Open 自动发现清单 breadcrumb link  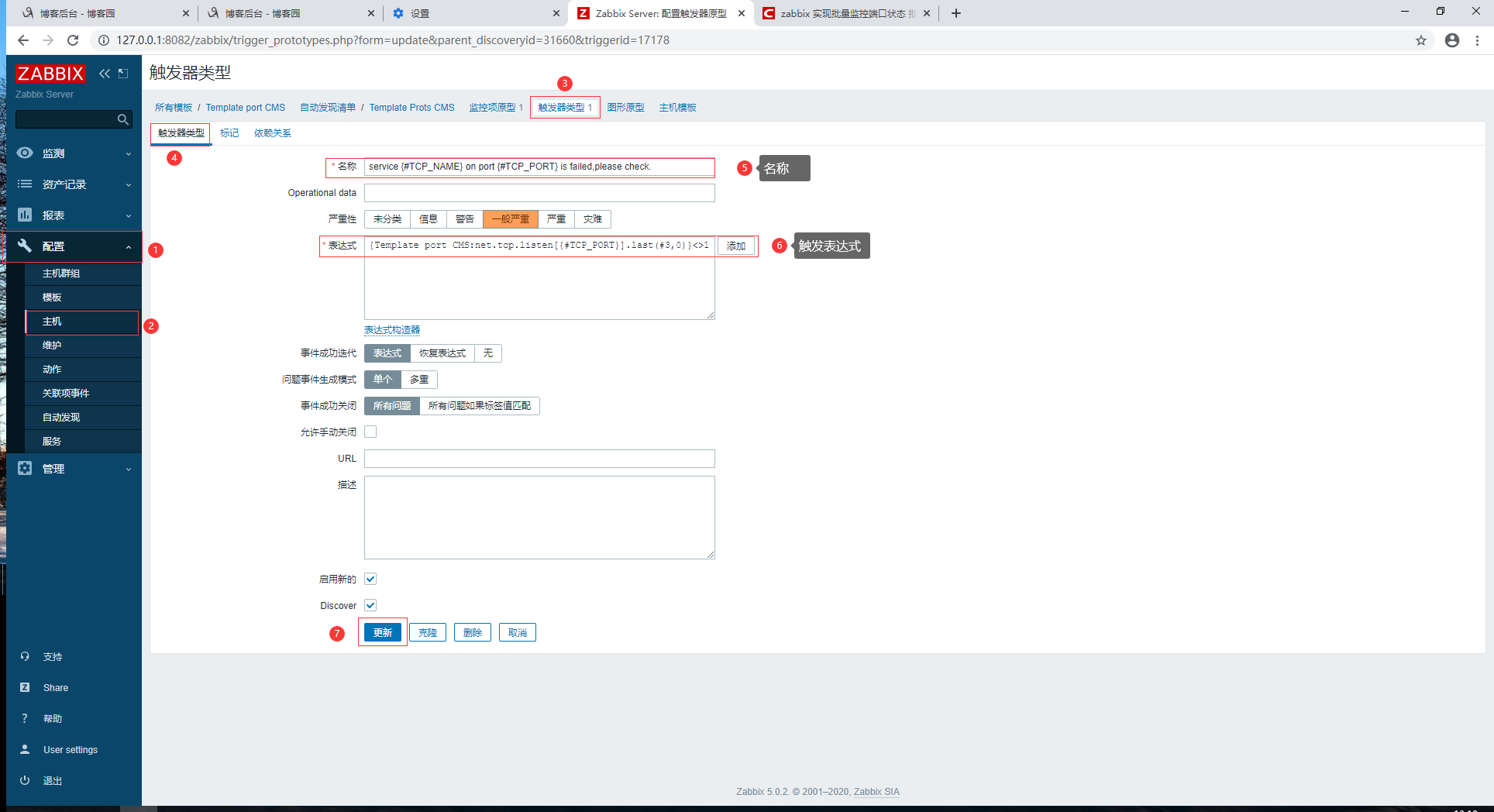[328, 108]
